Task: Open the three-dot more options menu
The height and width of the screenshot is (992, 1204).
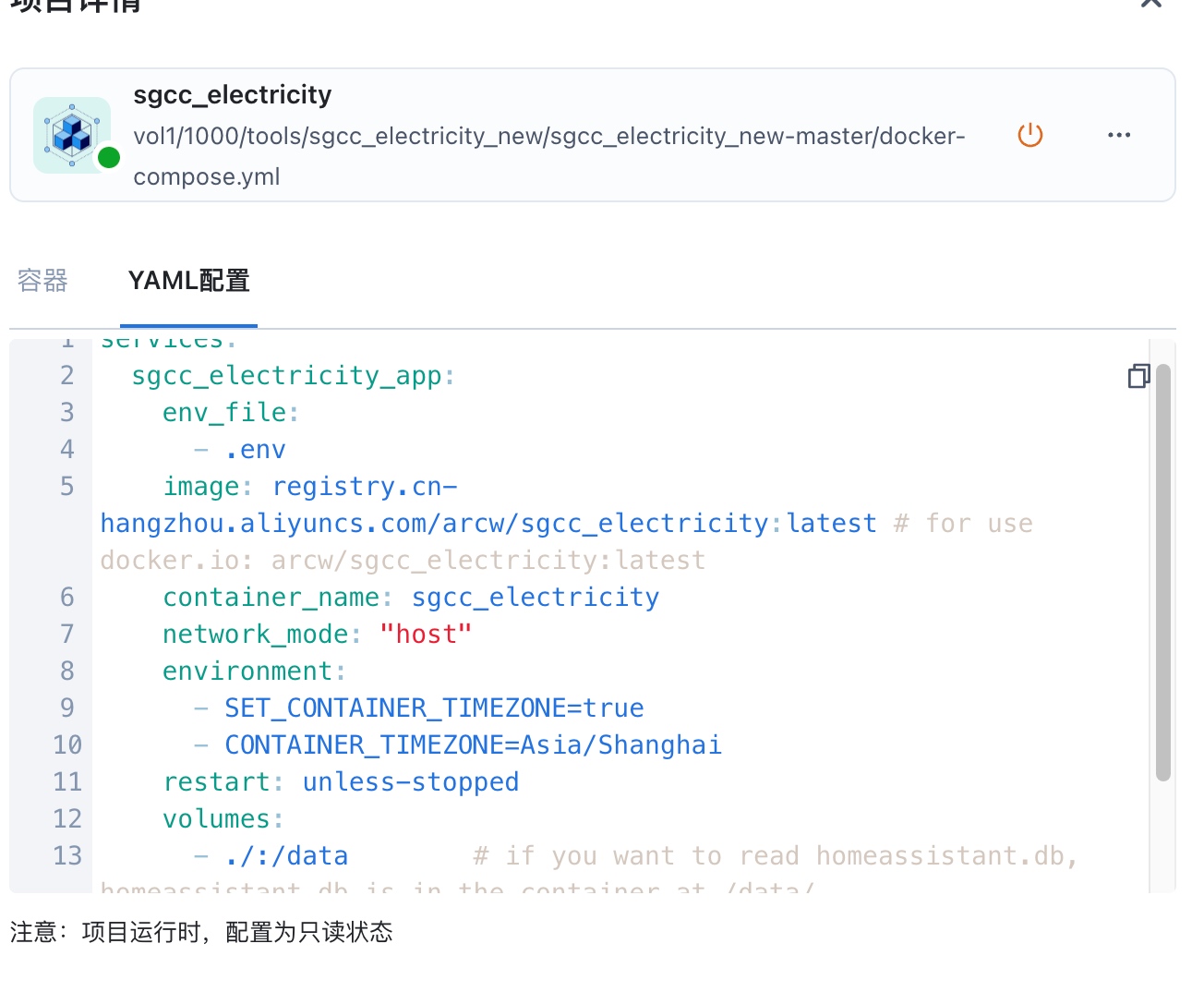Action: (x=1118, y=135)
